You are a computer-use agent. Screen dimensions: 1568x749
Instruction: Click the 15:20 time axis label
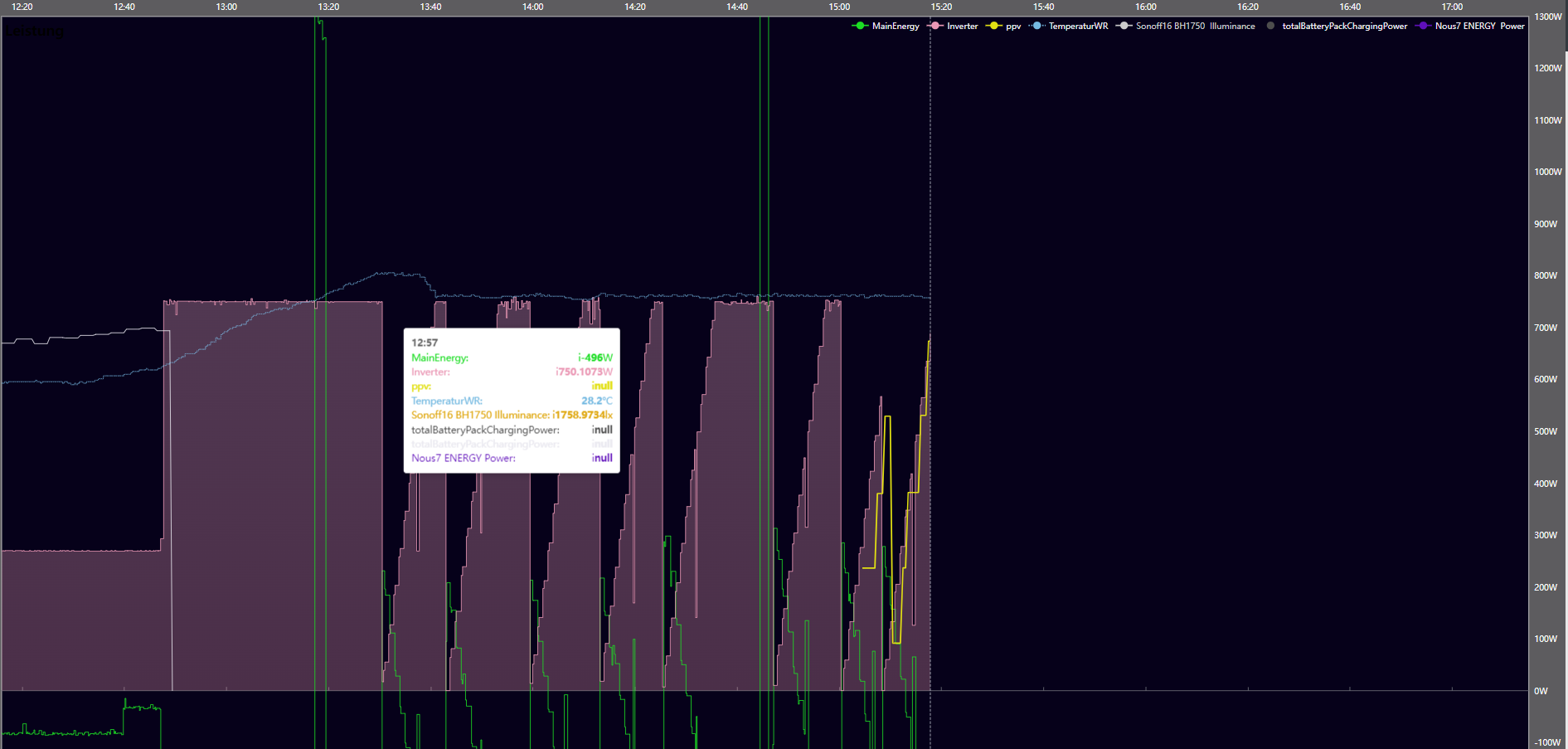point(941,7)
